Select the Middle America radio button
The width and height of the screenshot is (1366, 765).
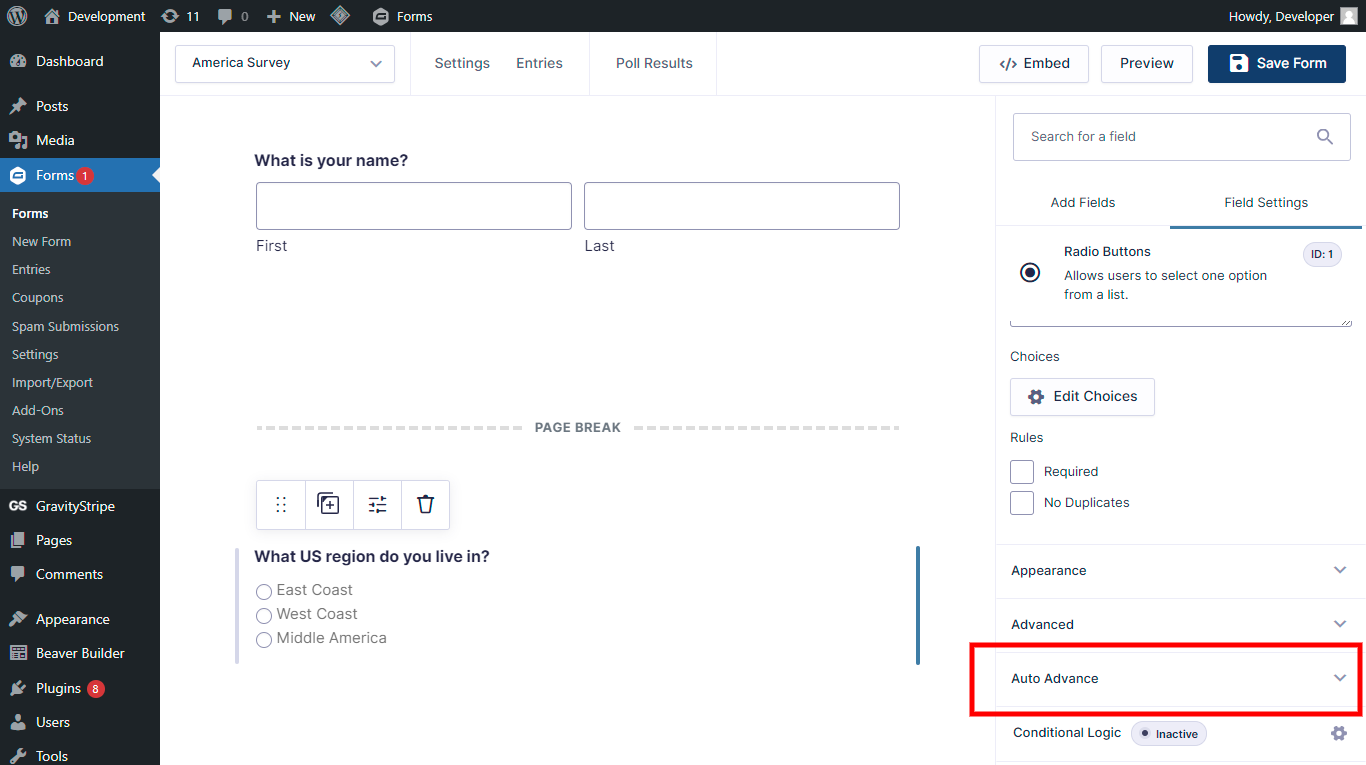[264, 640]
